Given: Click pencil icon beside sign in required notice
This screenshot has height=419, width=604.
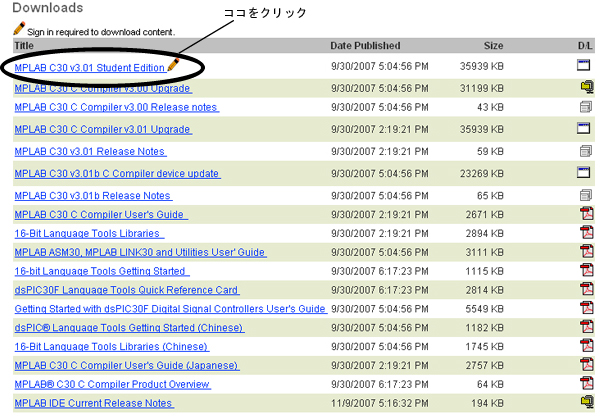Looking at the screenshot, I should click(19, 28).
